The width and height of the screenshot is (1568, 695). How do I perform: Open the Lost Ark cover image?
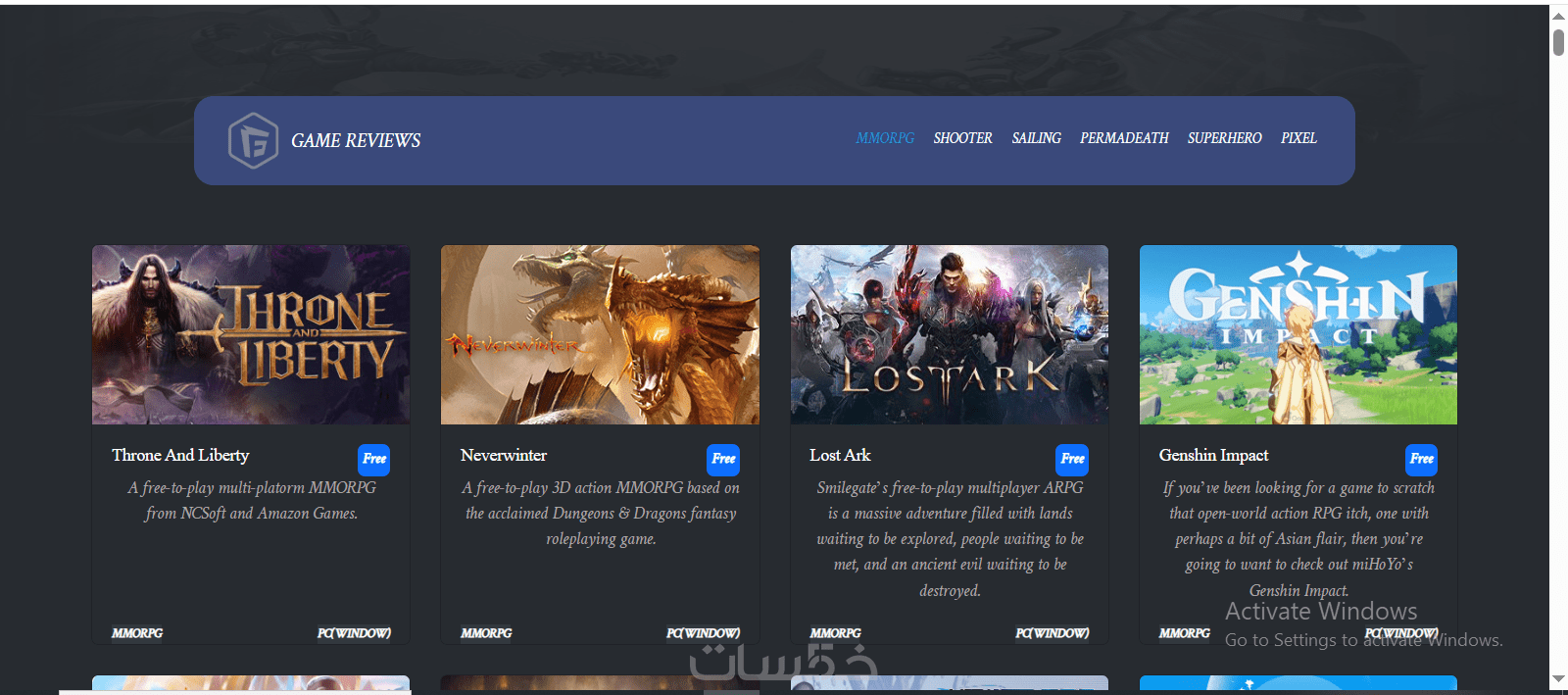[950, 334]
